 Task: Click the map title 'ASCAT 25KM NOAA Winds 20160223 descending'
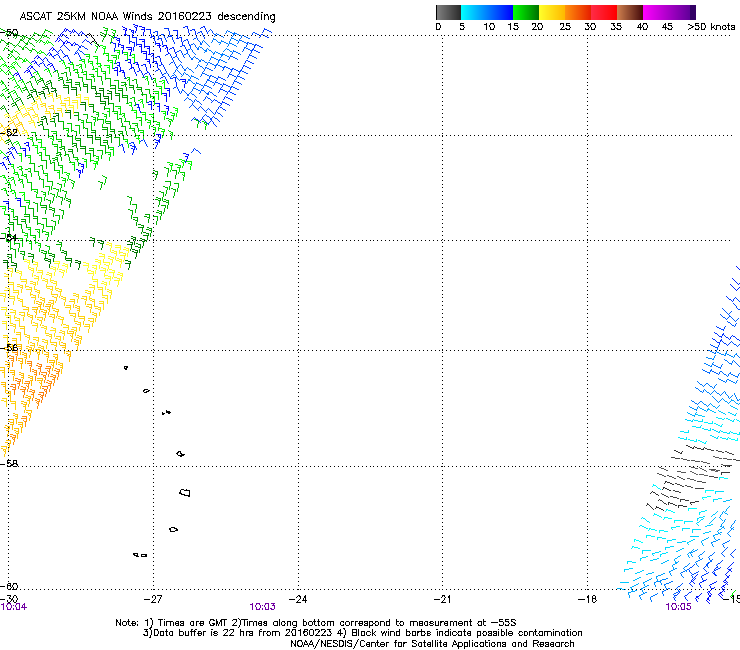pos(147,16)
